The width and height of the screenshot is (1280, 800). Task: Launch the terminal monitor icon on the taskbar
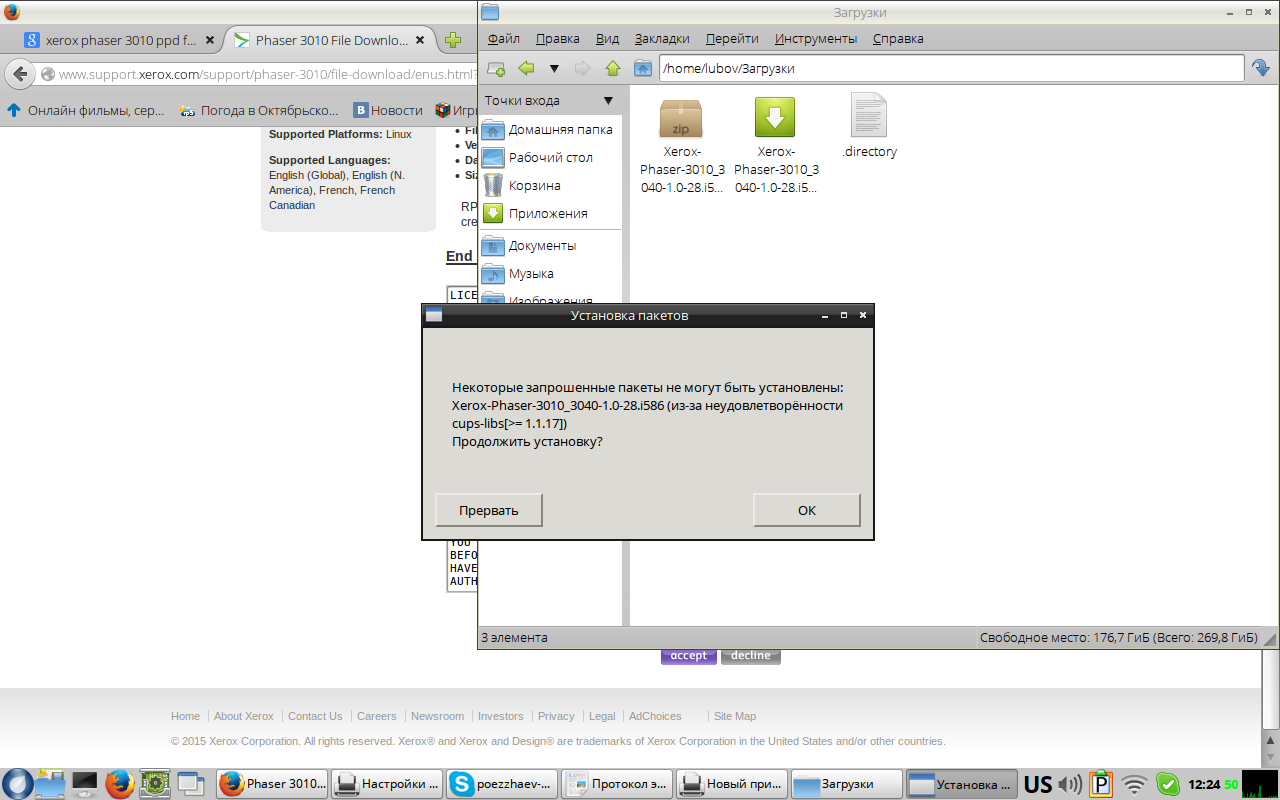pyautogui.click(x=85, y=784)
